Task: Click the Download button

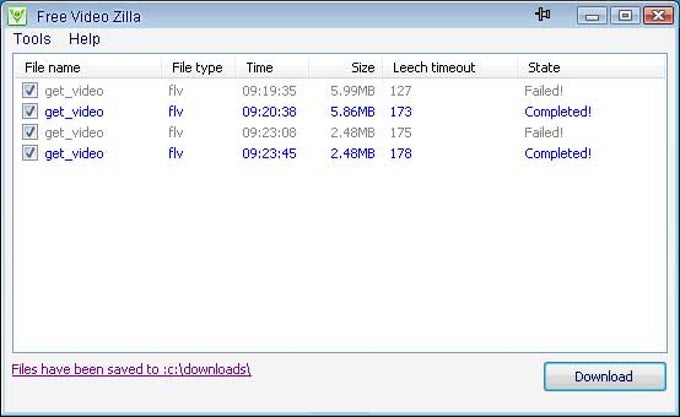Action: coord(605,376)
